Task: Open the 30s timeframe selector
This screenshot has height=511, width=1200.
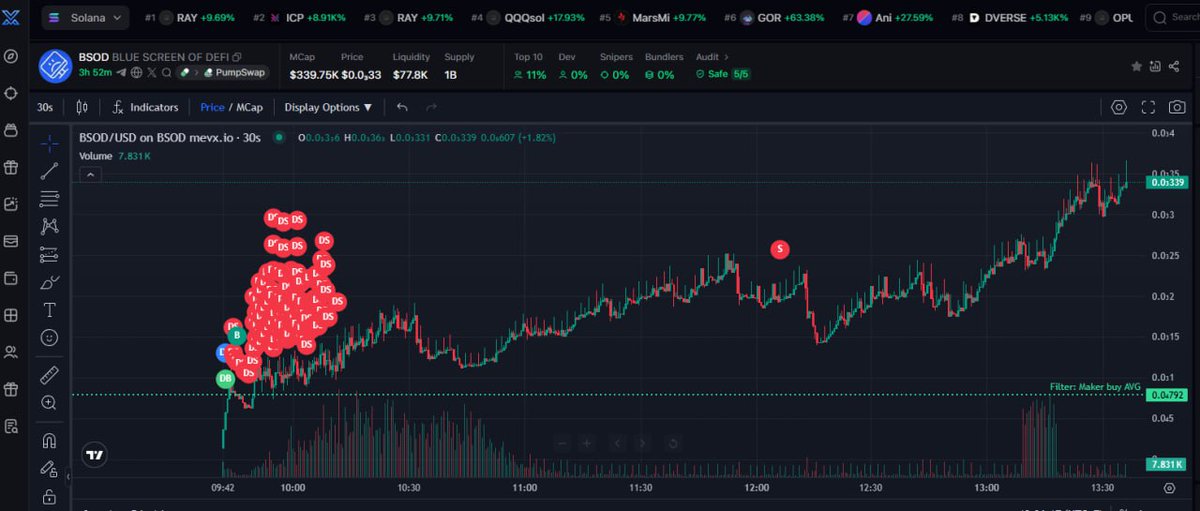Action: (45, 107)
